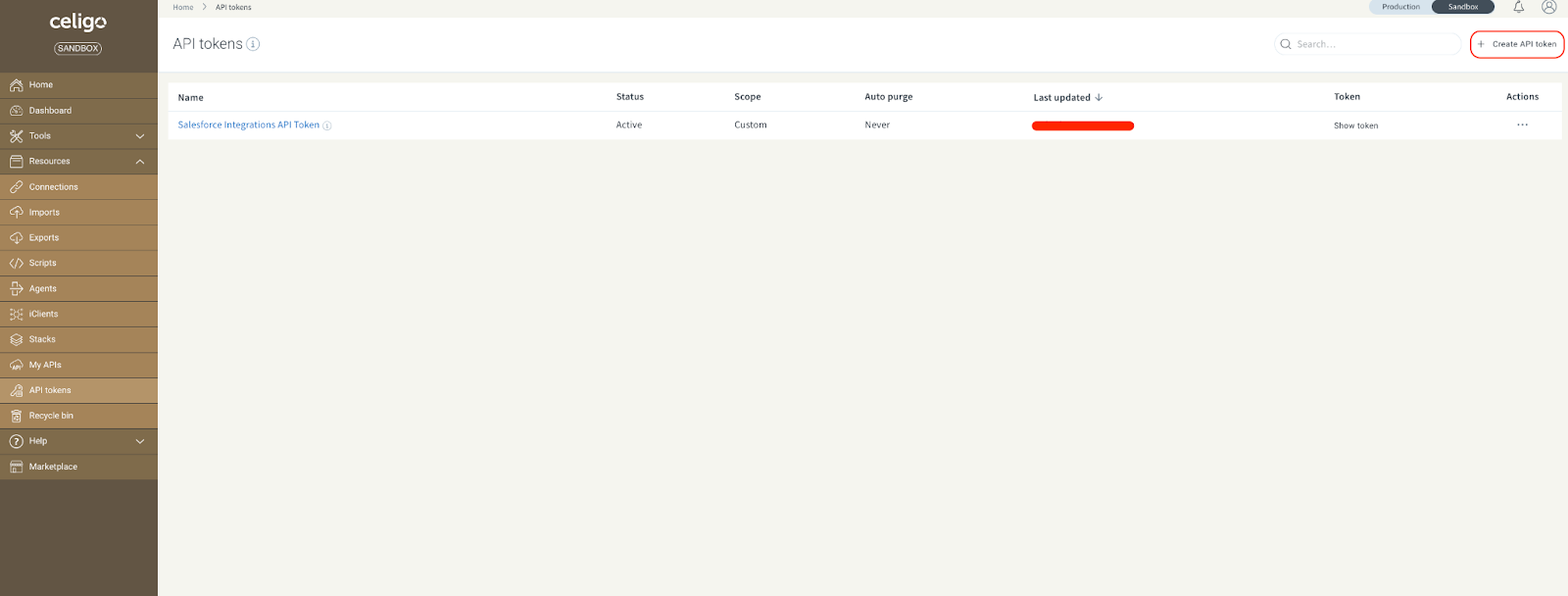Screen dimensions: 1568x596
Task: Open Recycle bin in the sidebar
Action: (x=78, y=416)
